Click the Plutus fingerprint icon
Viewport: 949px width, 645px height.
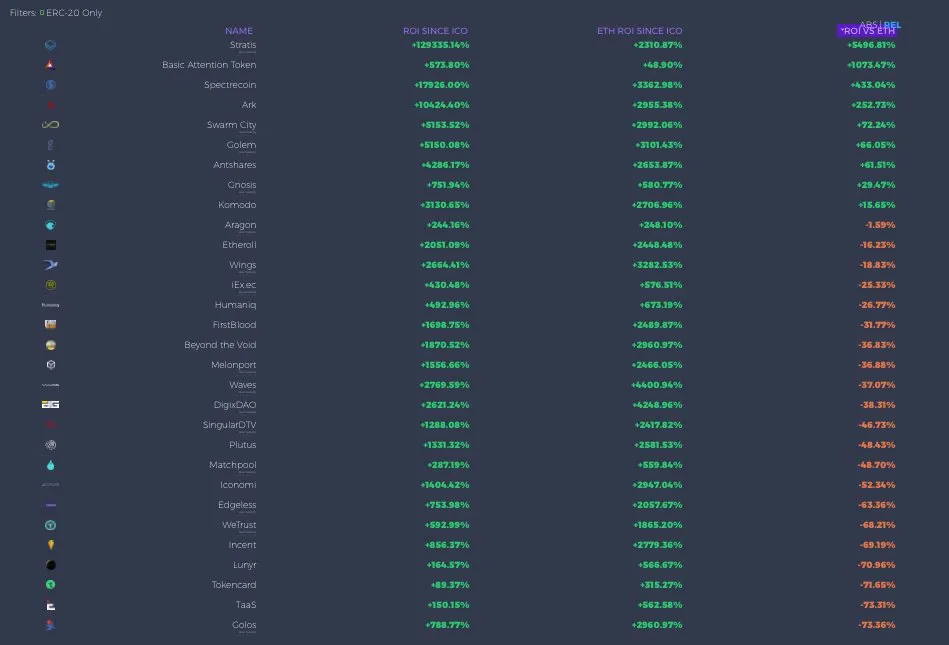point(51,445)
